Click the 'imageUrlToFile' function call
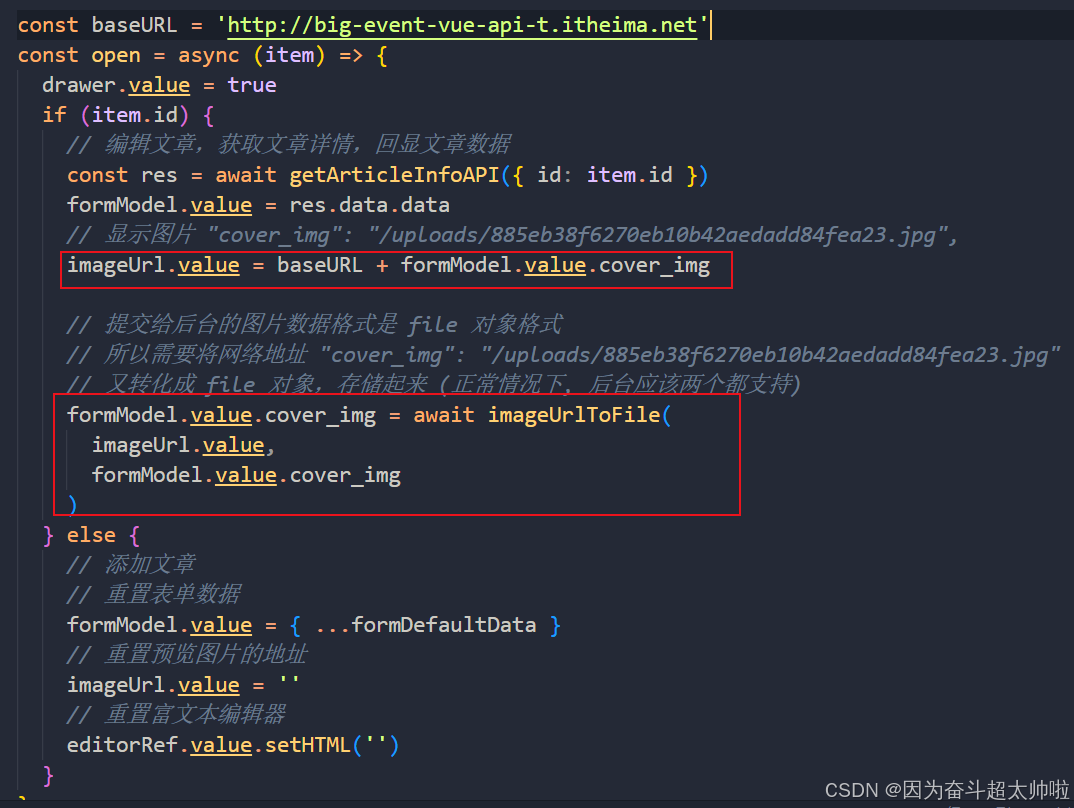The height and width of the screenshot is (808, 1074). click(x=574, y=415)
